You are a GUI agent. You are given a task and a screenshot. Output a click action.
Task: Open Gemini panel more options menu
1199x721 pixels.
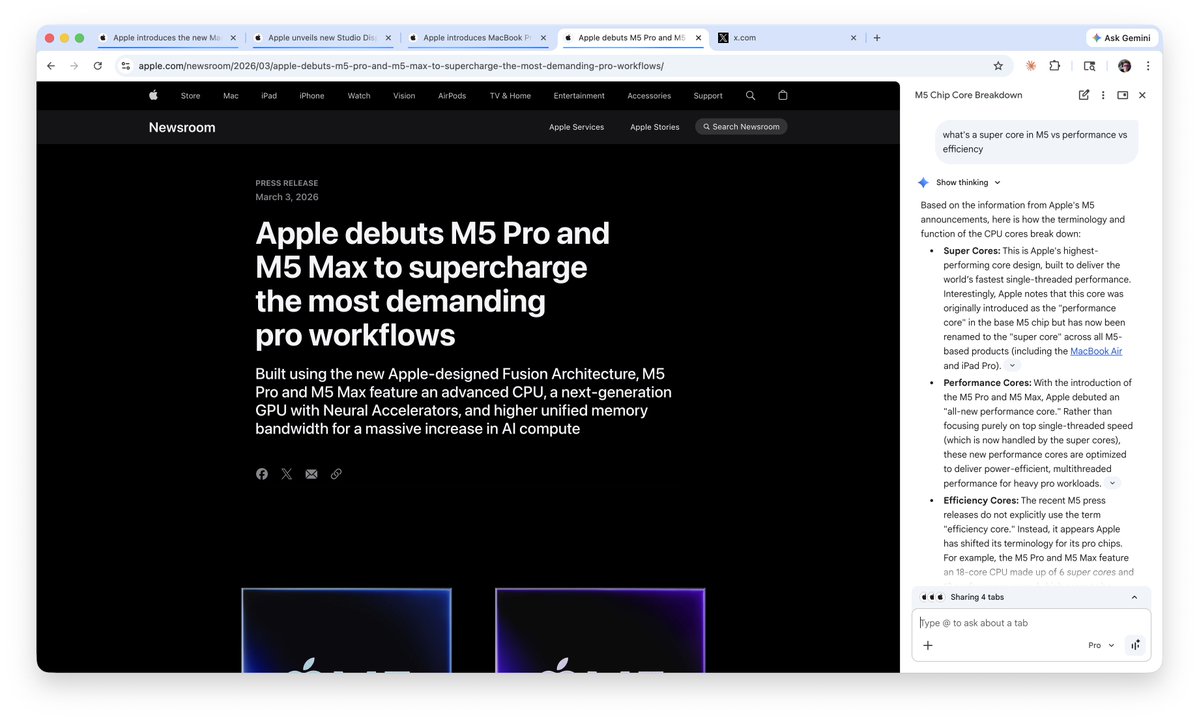coord(1103,95)
